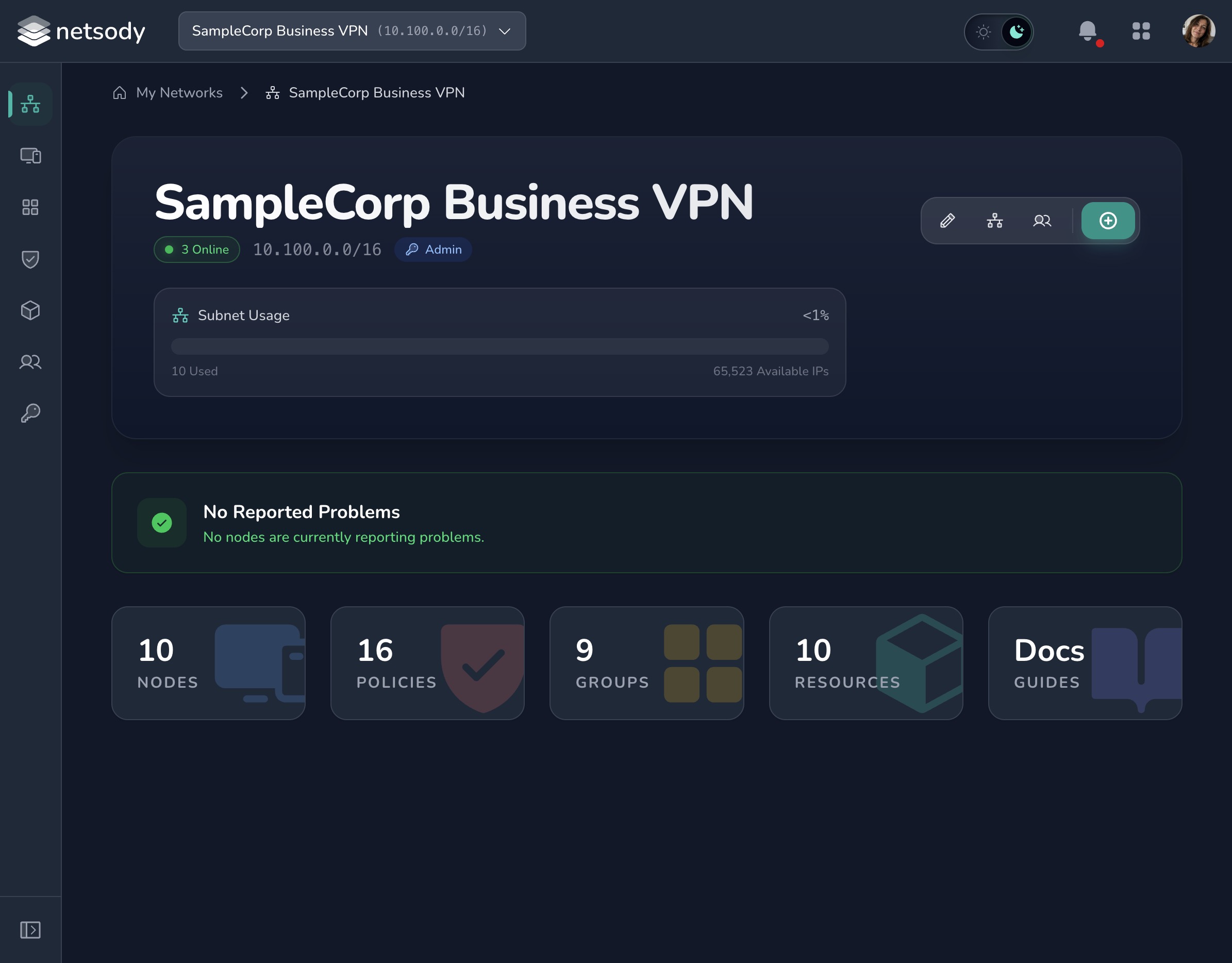Open Policies shield sidebar icon
Viewport: 1232px width, 963px height.
(30, 259)
